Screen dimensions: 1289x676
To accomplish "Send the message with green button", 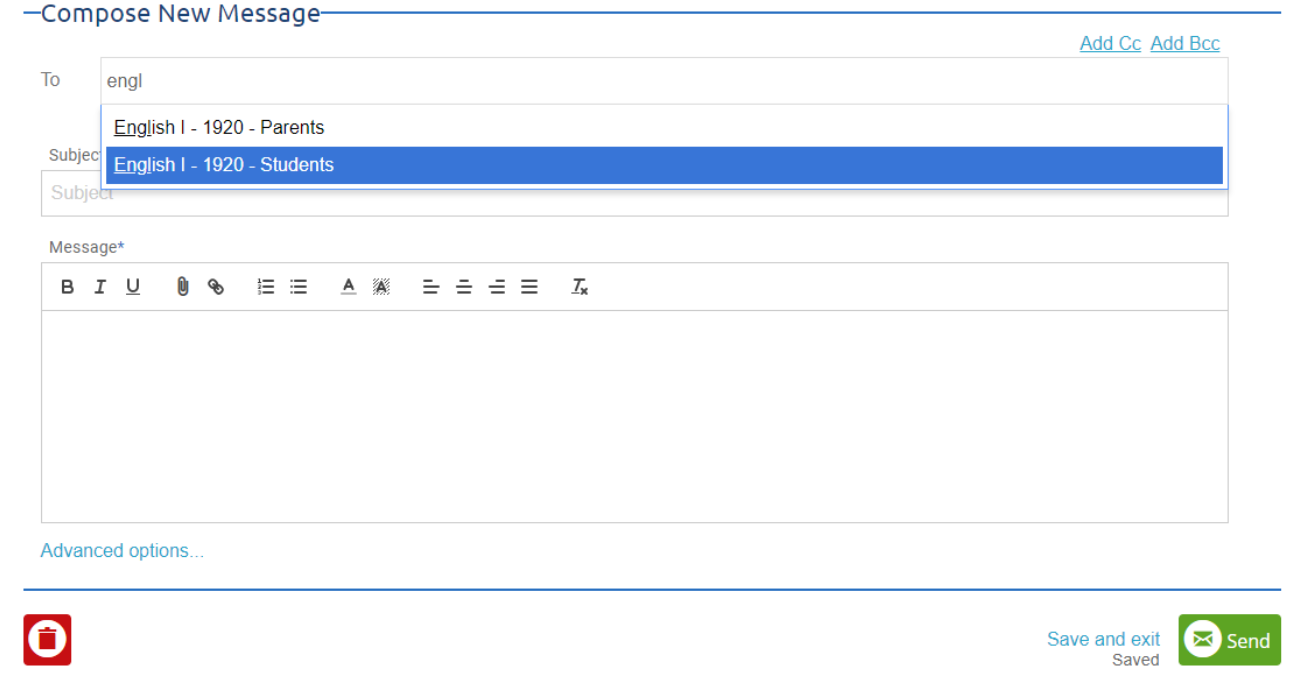I will point(1229,640).
